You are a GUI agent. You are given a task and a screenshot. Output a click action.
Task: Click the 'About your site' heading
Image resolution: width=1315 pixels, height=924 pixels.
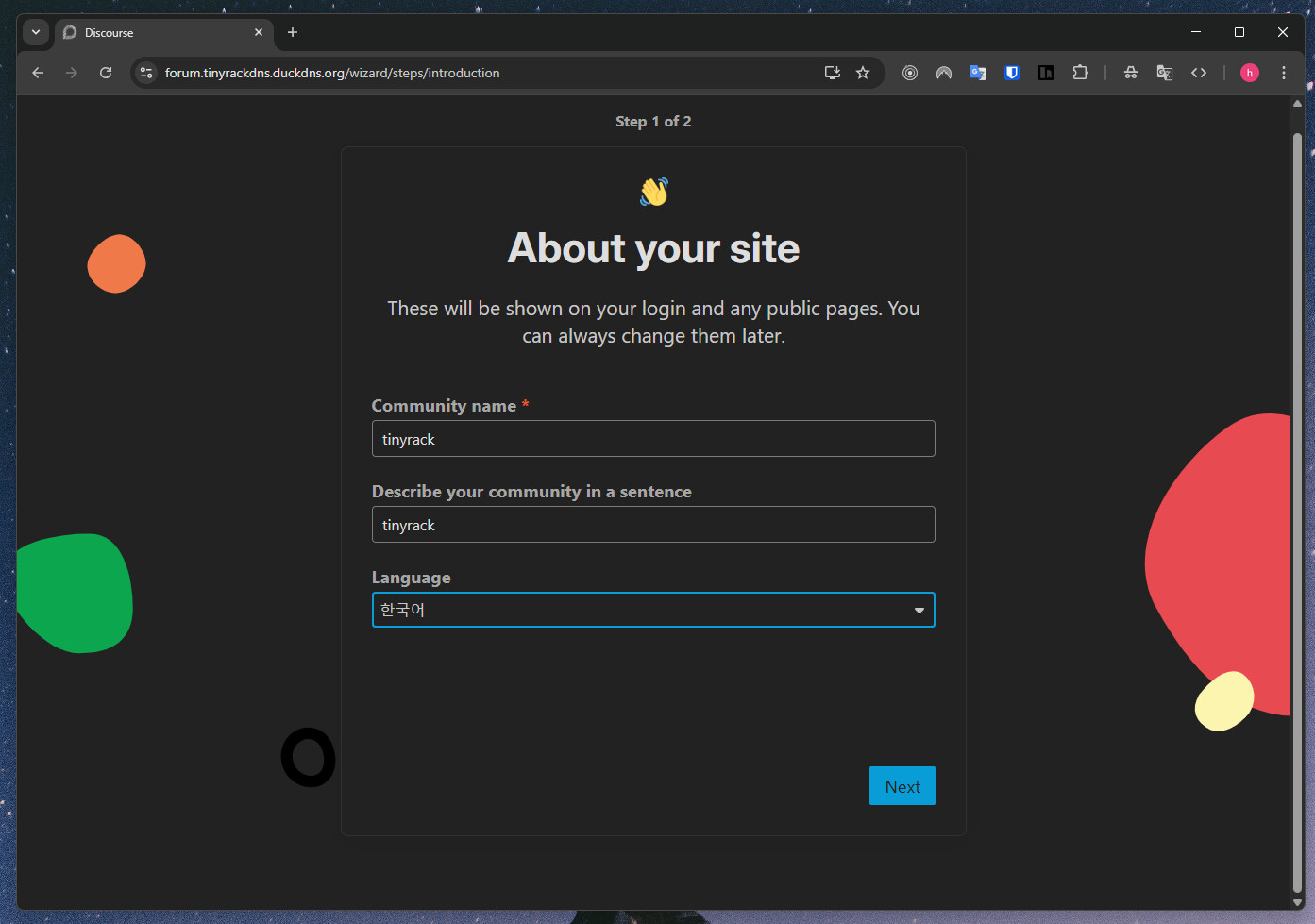coord(653,249)
